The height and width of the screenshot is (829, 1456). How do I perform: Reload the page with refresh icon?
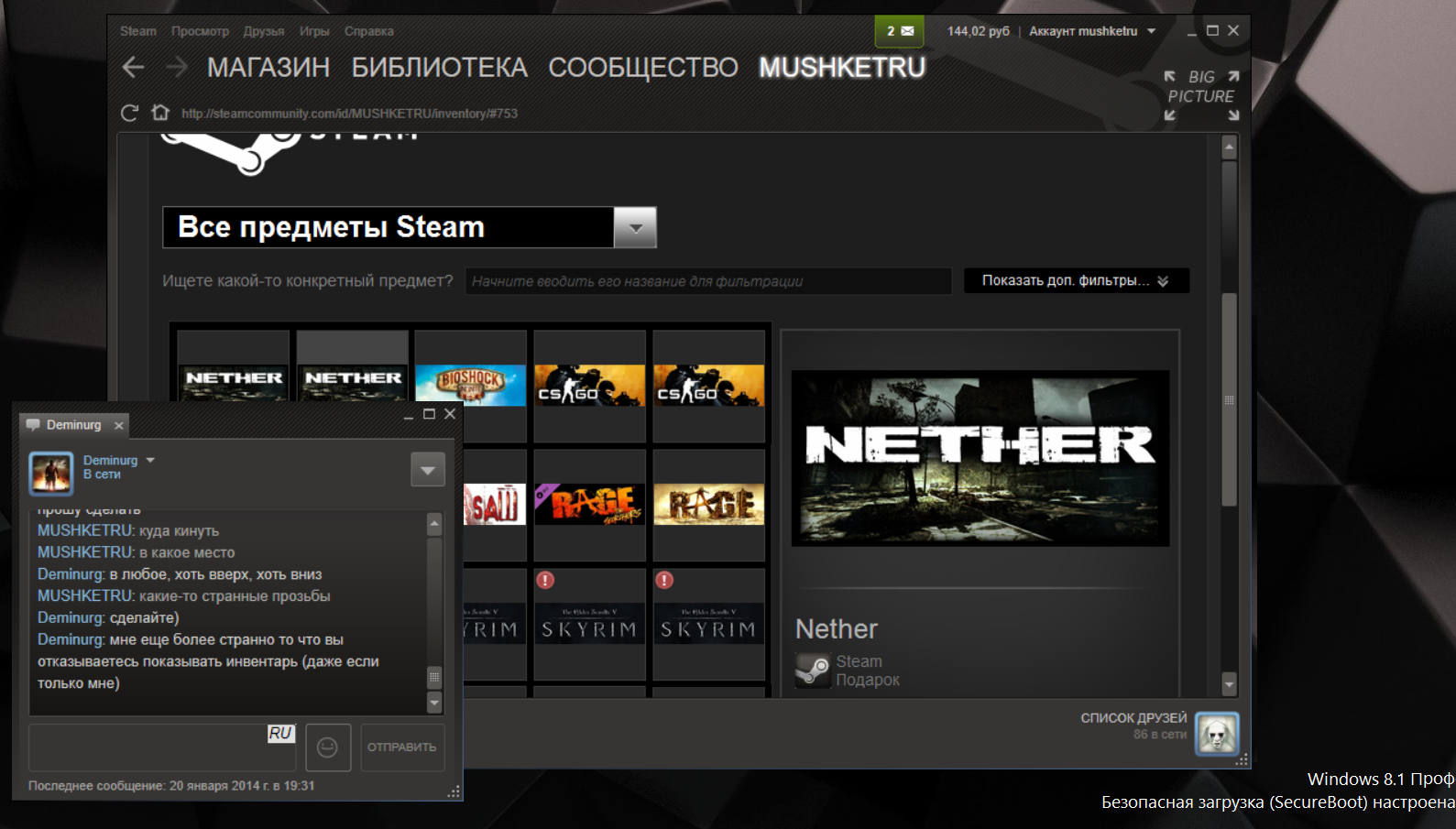tap(130, 113)
